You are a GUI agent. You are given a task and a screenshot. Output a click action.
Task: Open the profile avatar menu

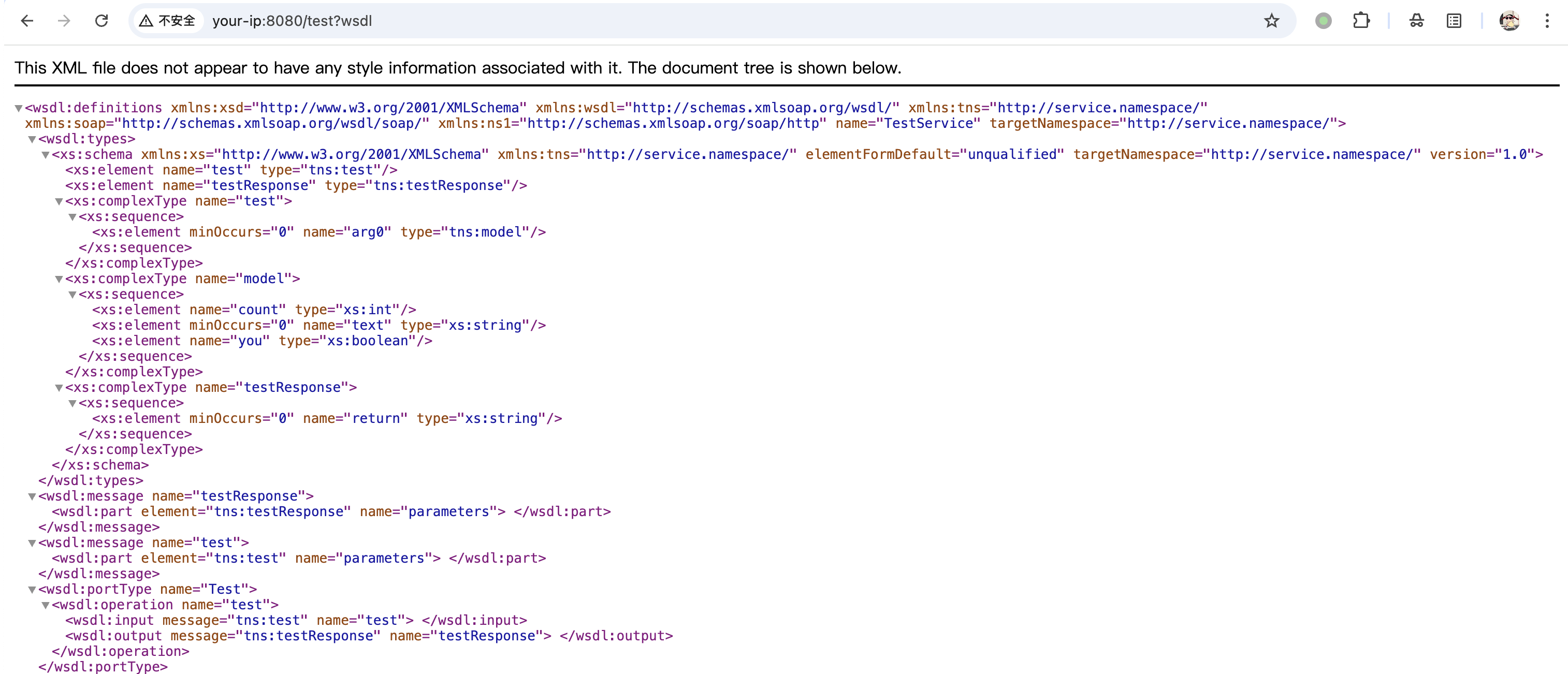click(1509, 21)
